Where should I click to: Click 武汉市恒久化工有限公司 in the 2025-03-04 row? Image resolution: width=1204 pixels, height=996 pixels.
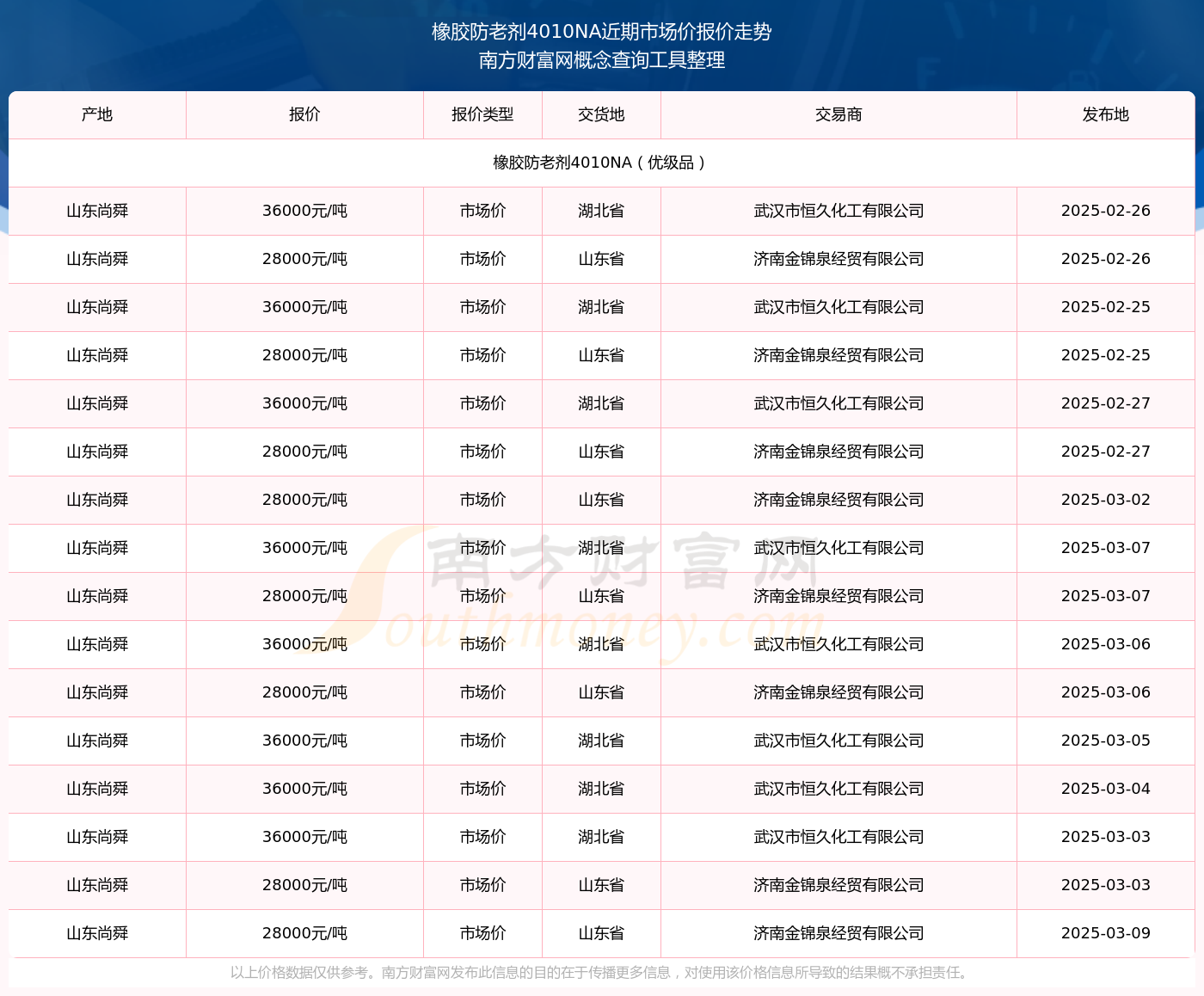[838, 789]
